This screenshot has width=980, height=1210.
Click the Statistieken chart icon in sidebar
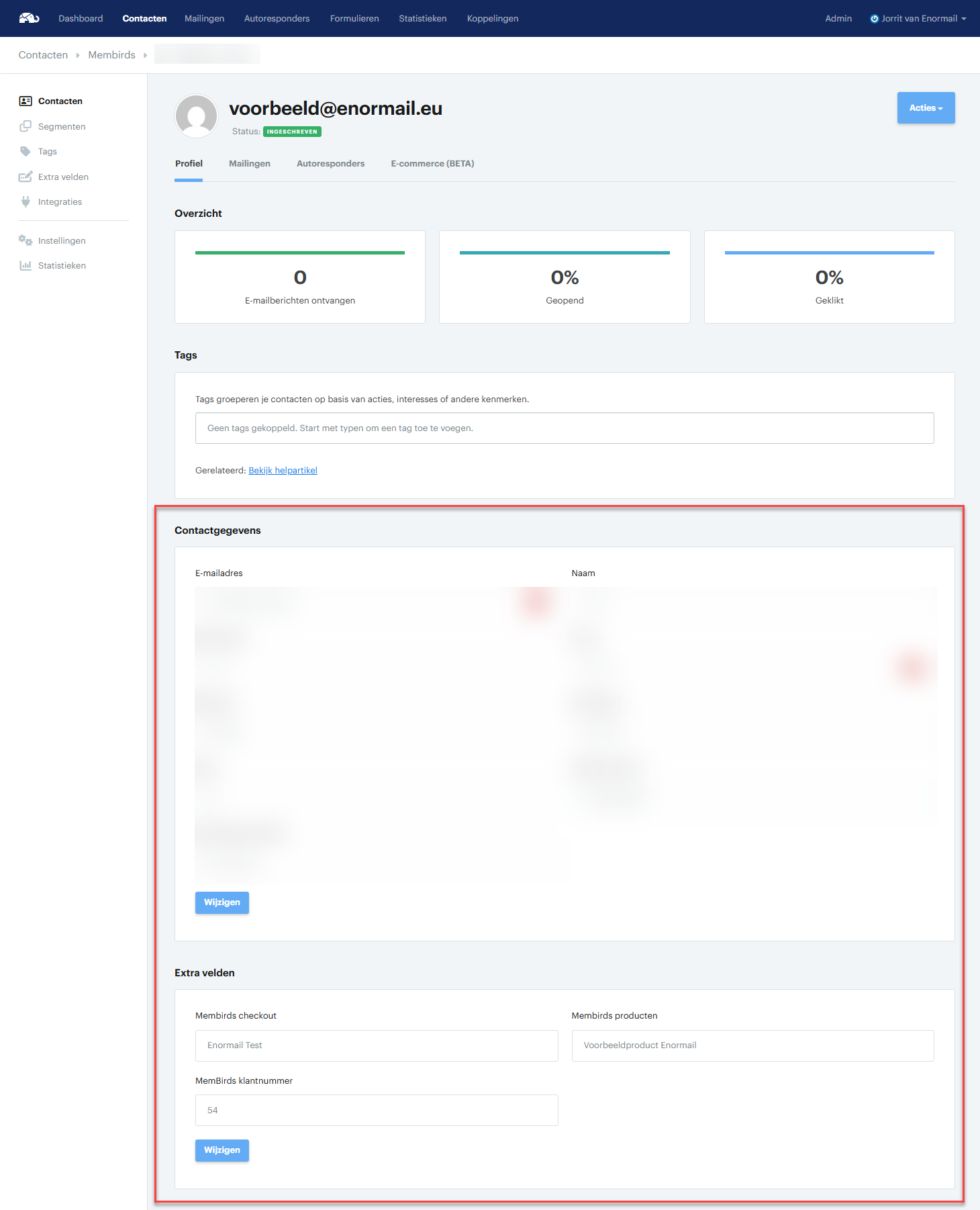tap(26, 265)
